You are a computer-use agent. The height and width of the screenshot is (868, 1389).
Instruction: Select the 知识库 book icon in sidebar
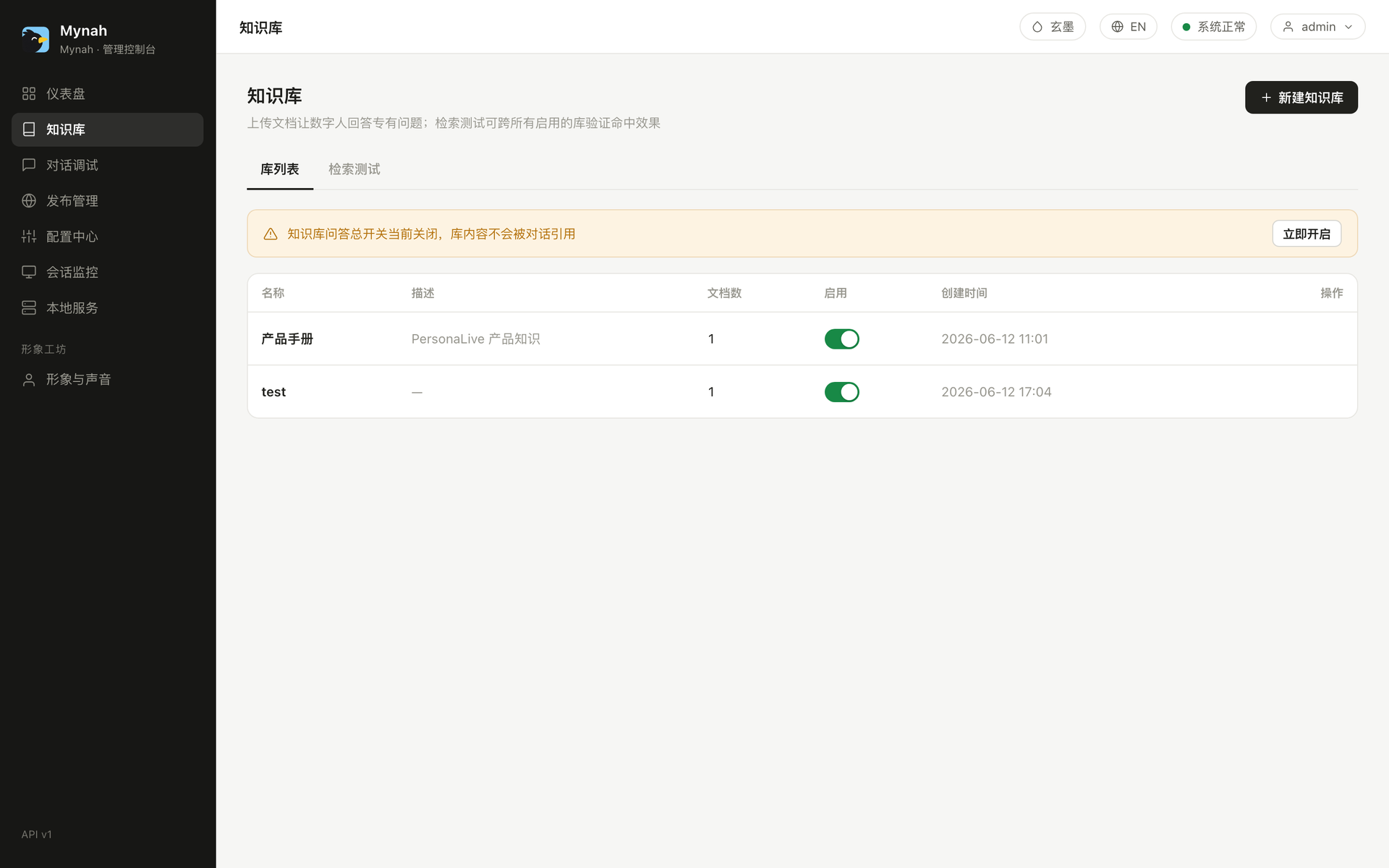click(29, 129)
